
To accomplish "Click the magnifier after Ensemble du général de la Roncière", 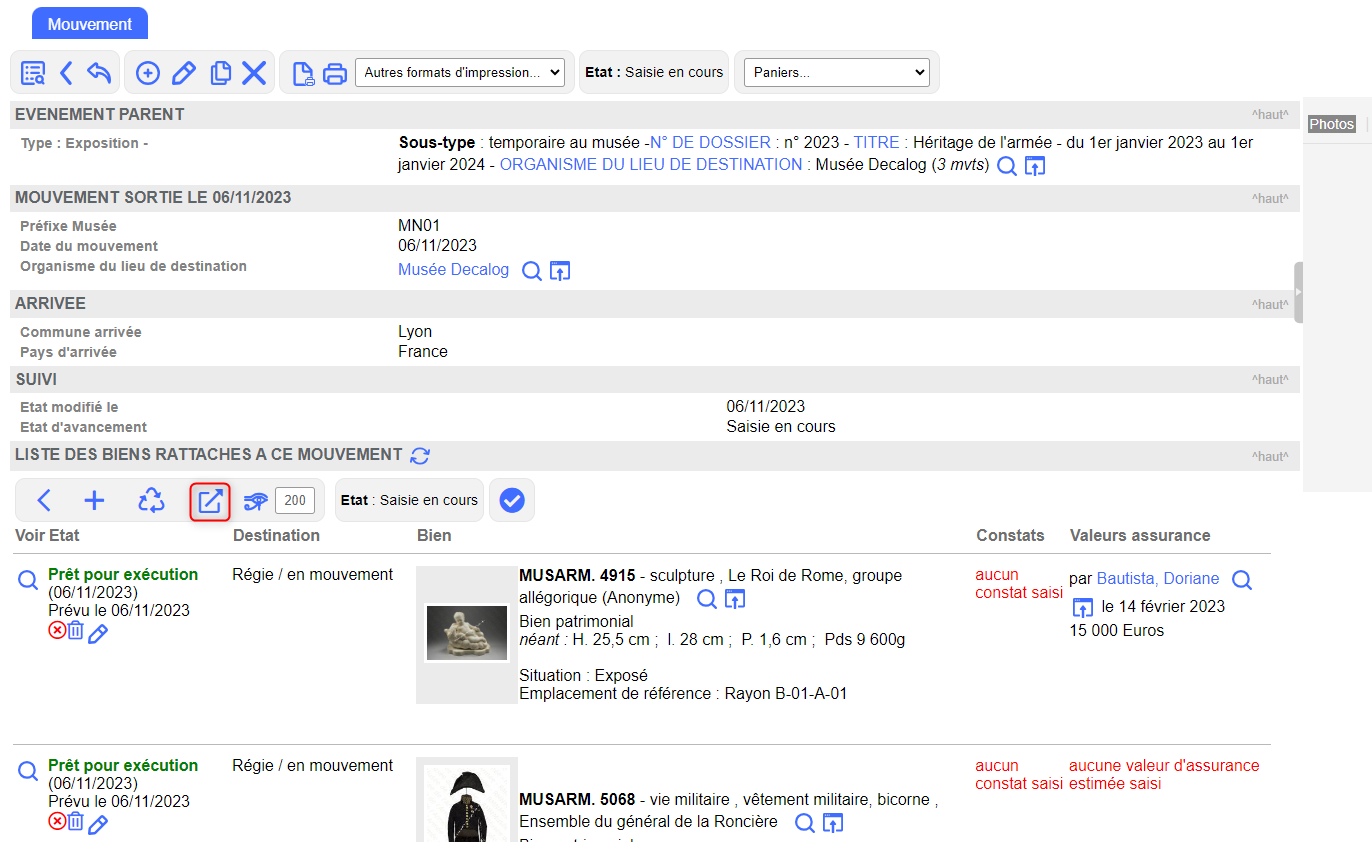I will pos(804,823).
